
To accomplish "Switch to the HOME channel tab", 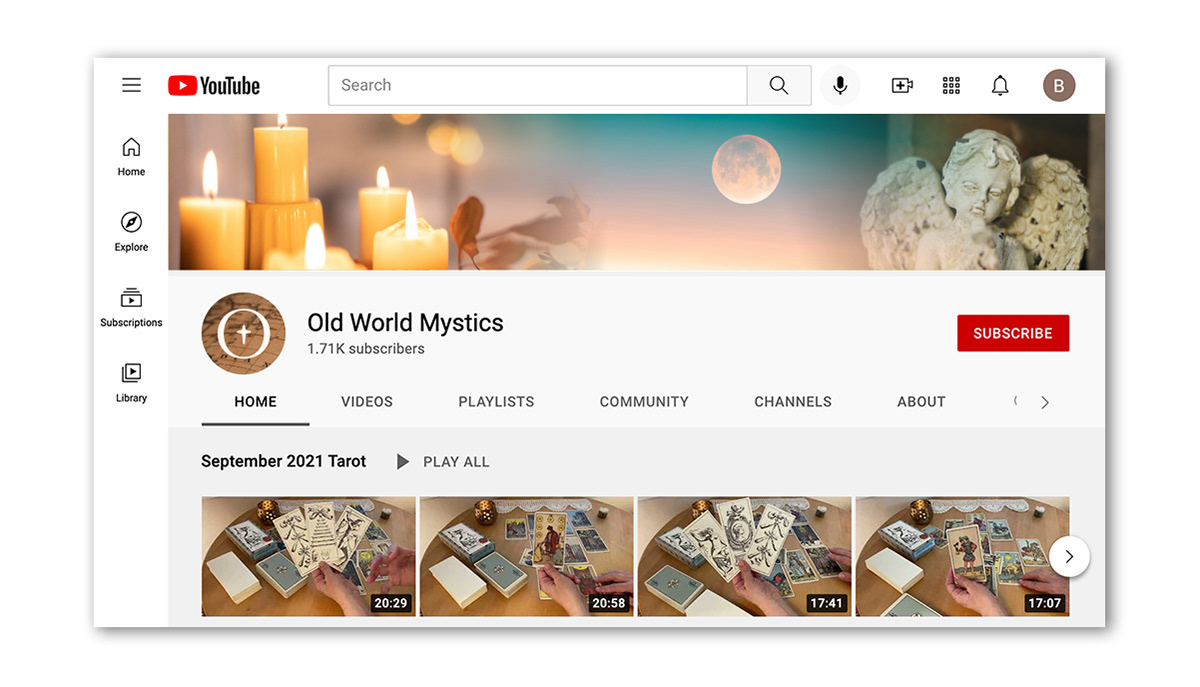I will (255, 402).
